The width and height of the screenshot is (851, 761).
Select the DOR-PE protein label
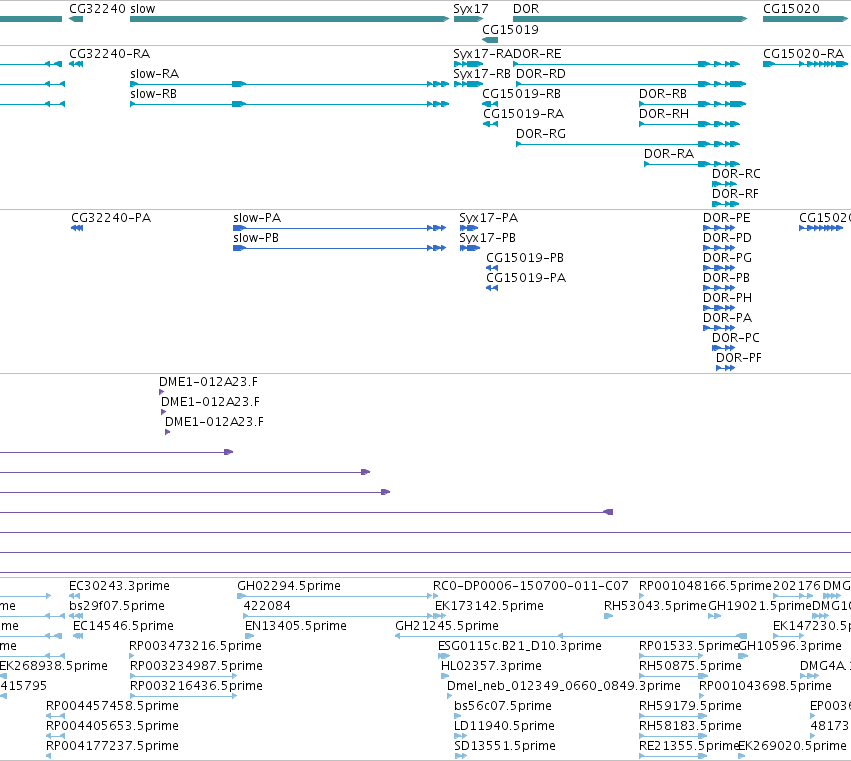tap(727, 218)
